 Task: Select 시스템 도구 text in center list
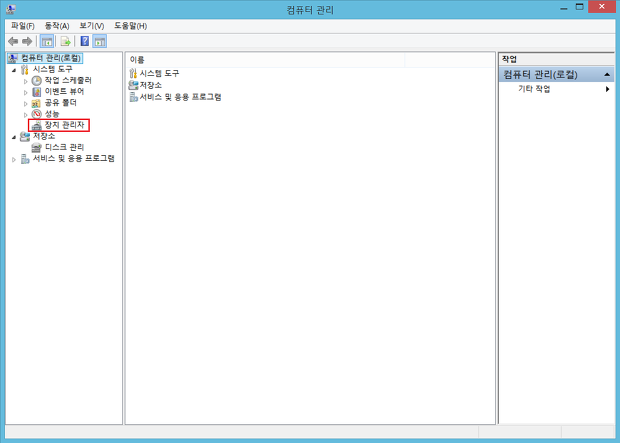(159, 73)
